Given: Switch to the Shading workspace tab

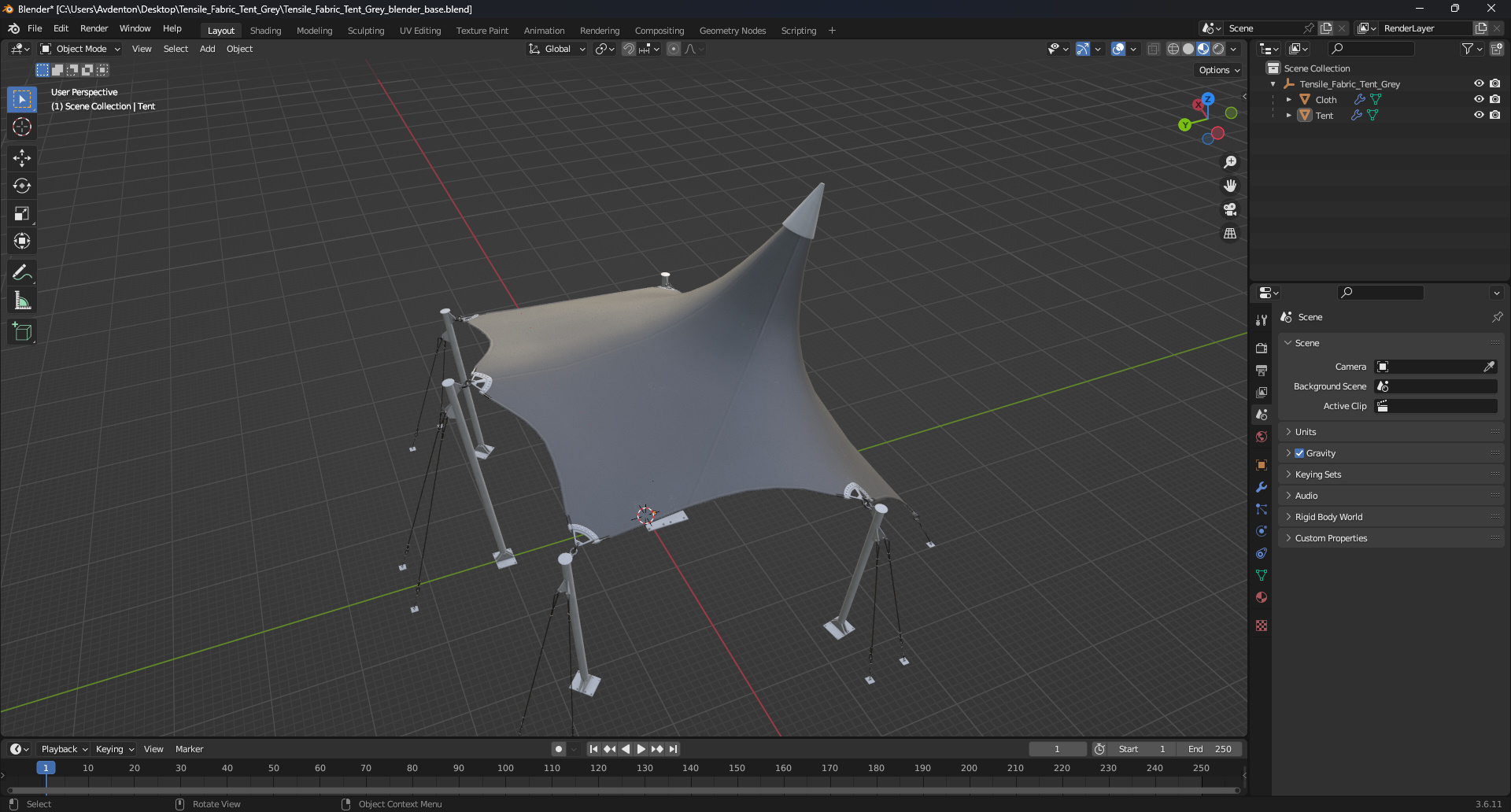Looking at the screenshot, I should click(265, 31).
